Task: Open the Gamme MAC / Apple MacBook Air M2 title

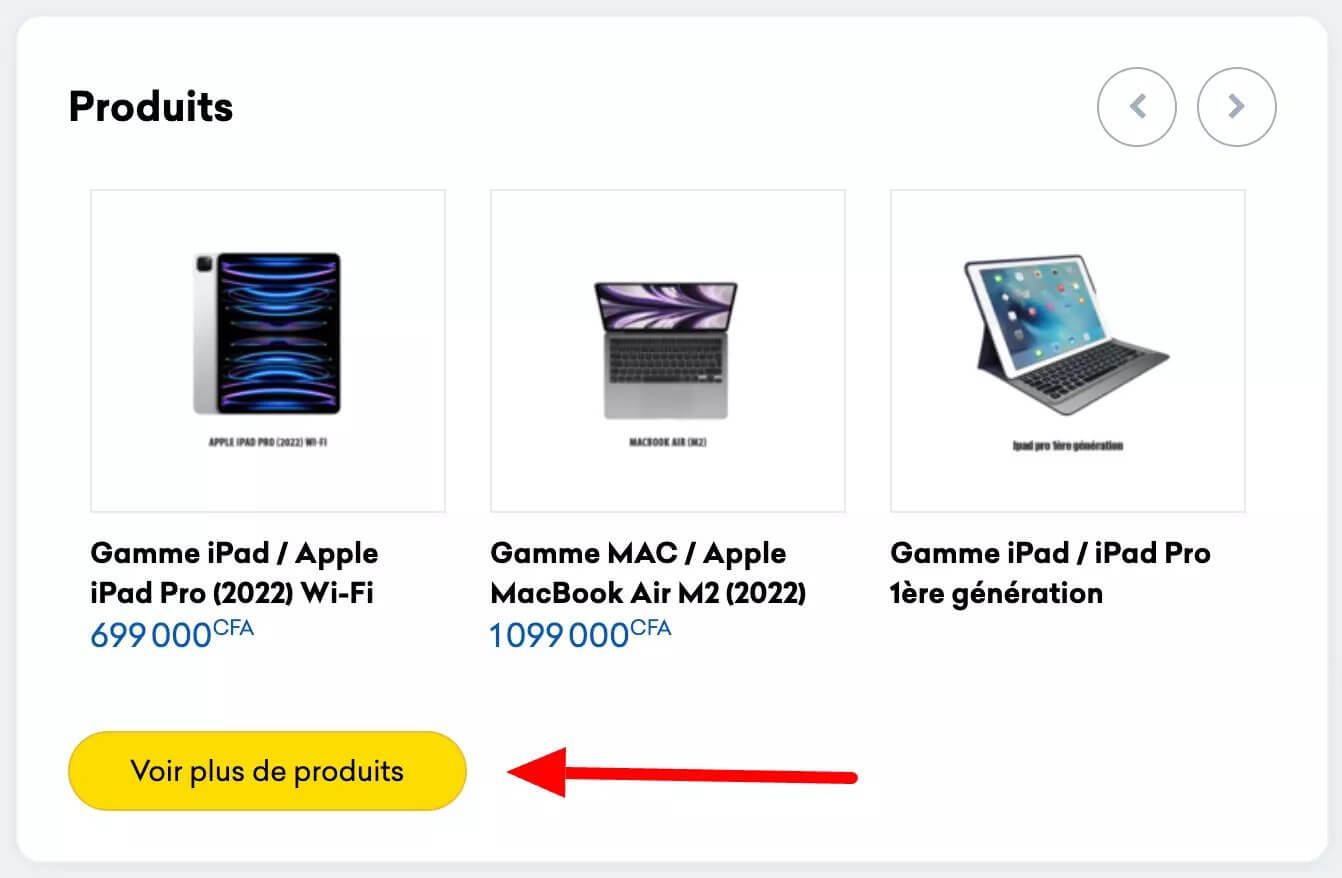Action: click(x=648, y=573)
